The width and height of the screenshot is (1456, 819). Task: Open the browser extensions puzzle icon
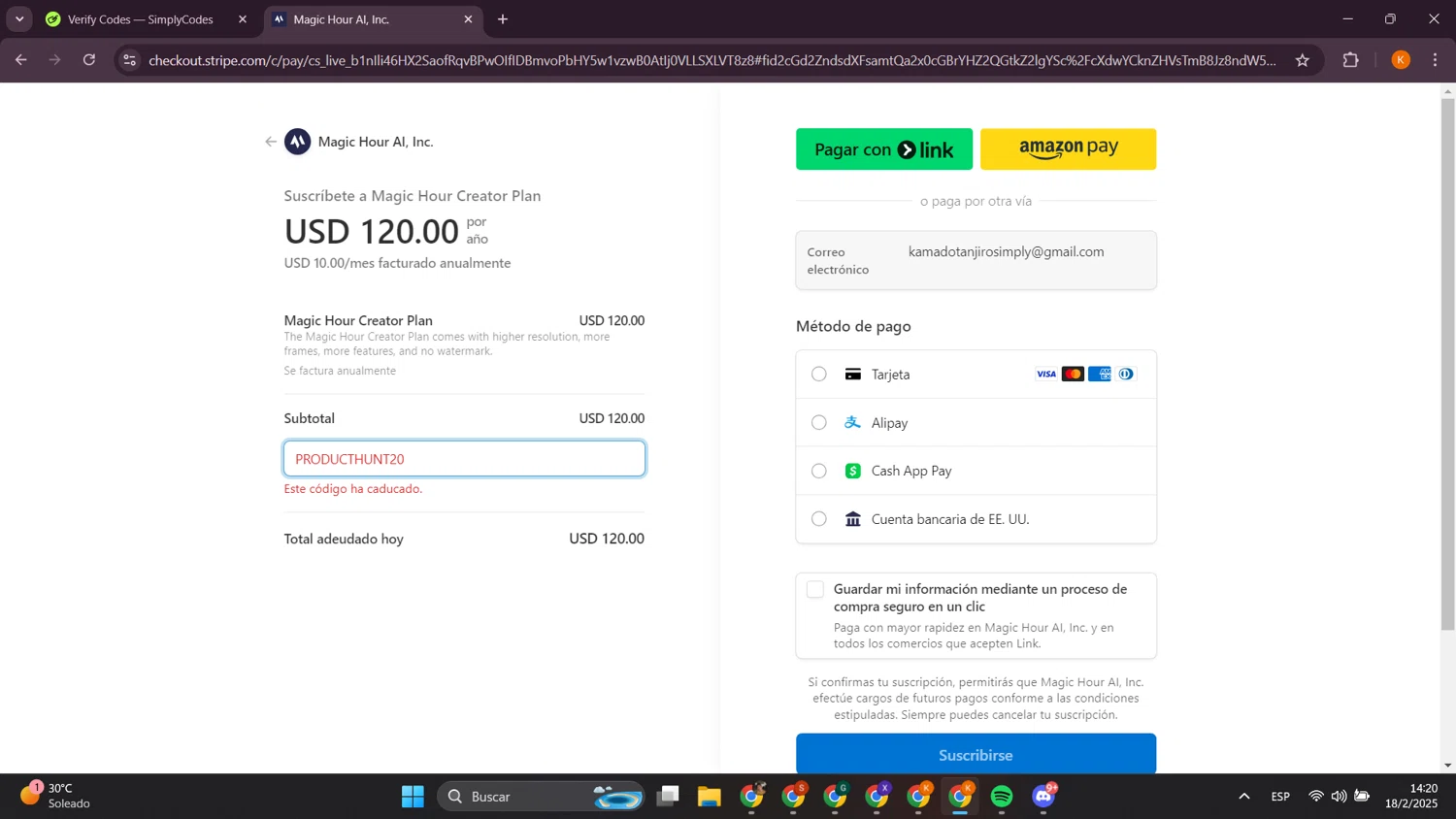[x=1350, y=60]
